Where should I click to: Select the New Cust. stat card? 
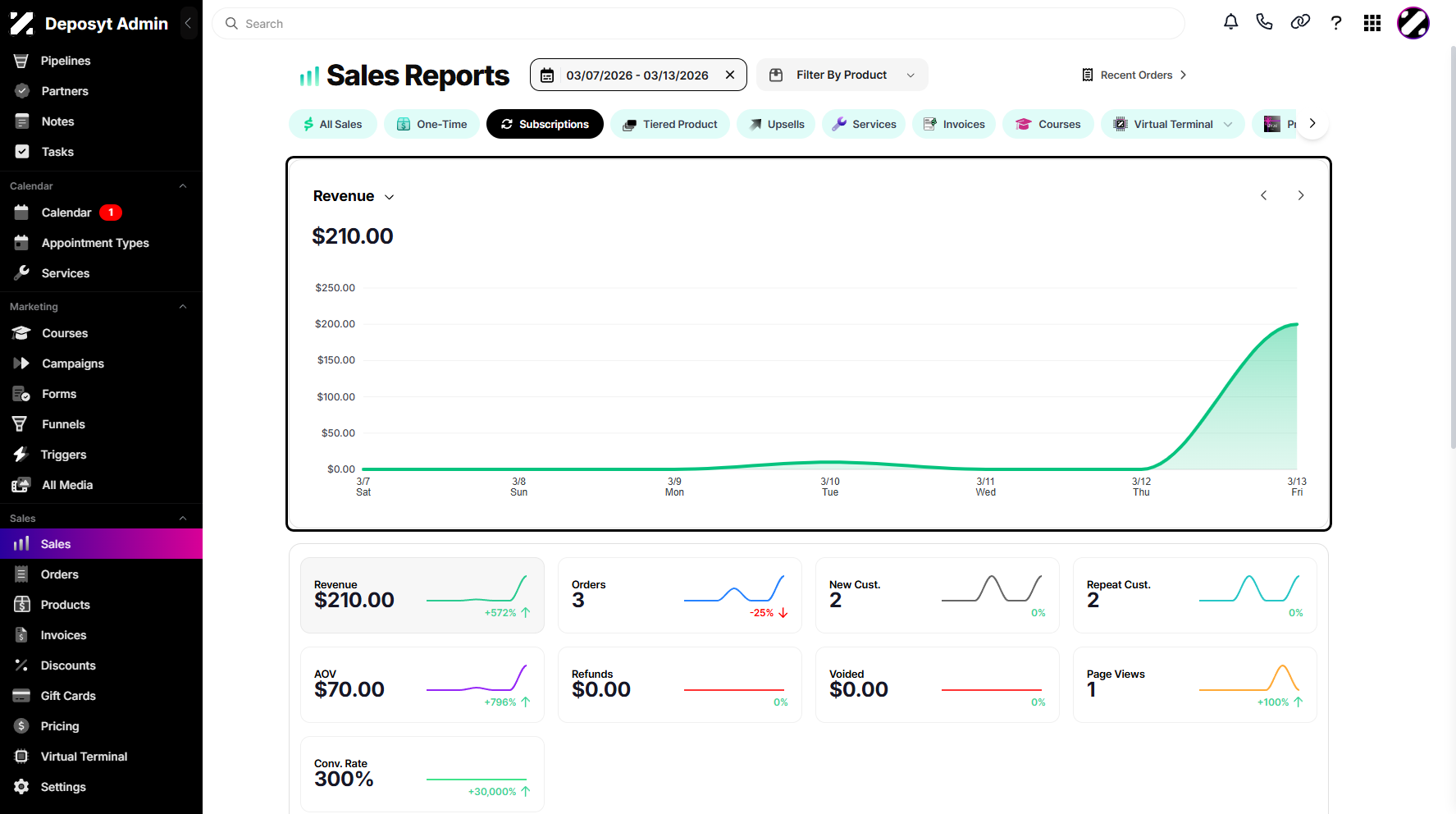point(938,595)
